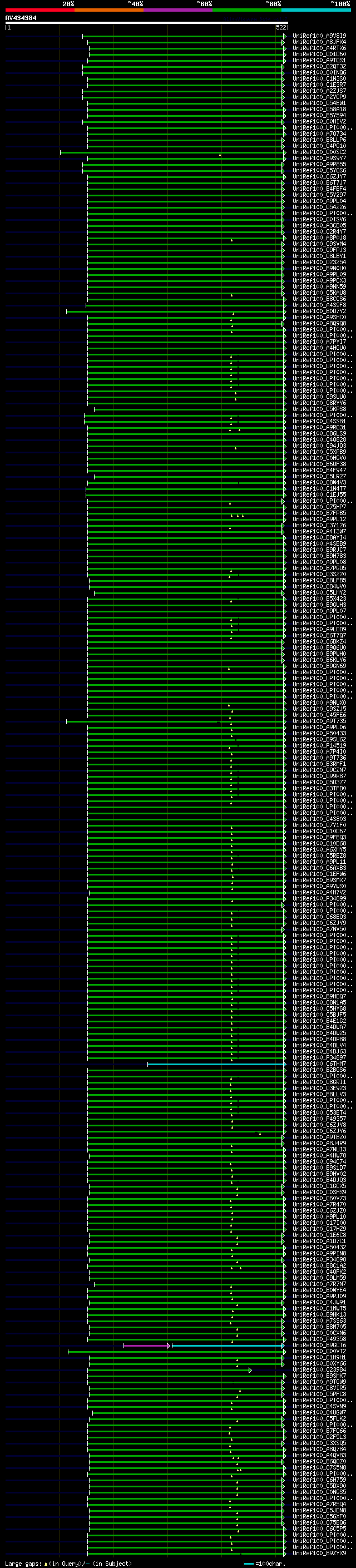Select the UniRef100_A9T735 label

coord(319,721)
